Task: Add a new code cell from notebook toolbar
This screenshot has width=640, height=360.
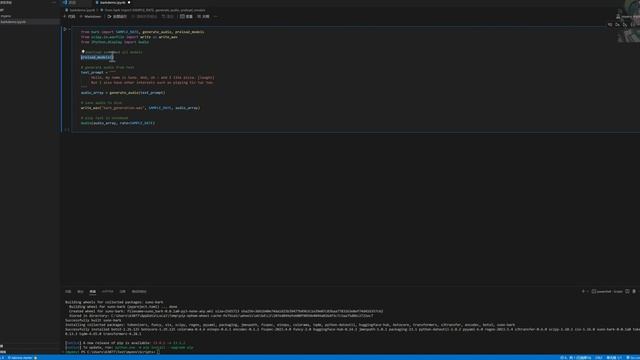Action: (x=70, y=17)
